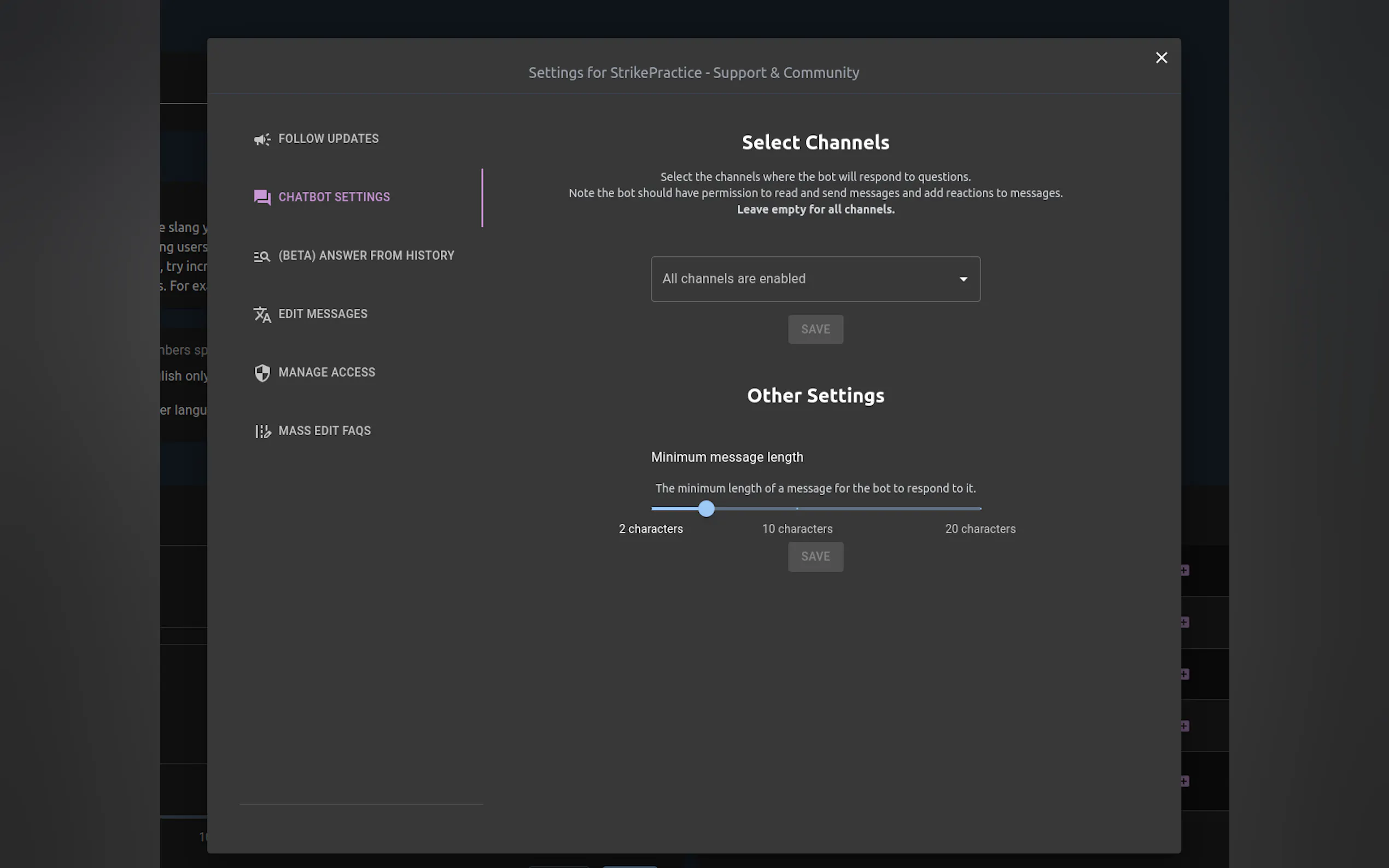The image size is (1389, 868).
Task: Open the Manage Access section
Action: click(x=326, y=373)
